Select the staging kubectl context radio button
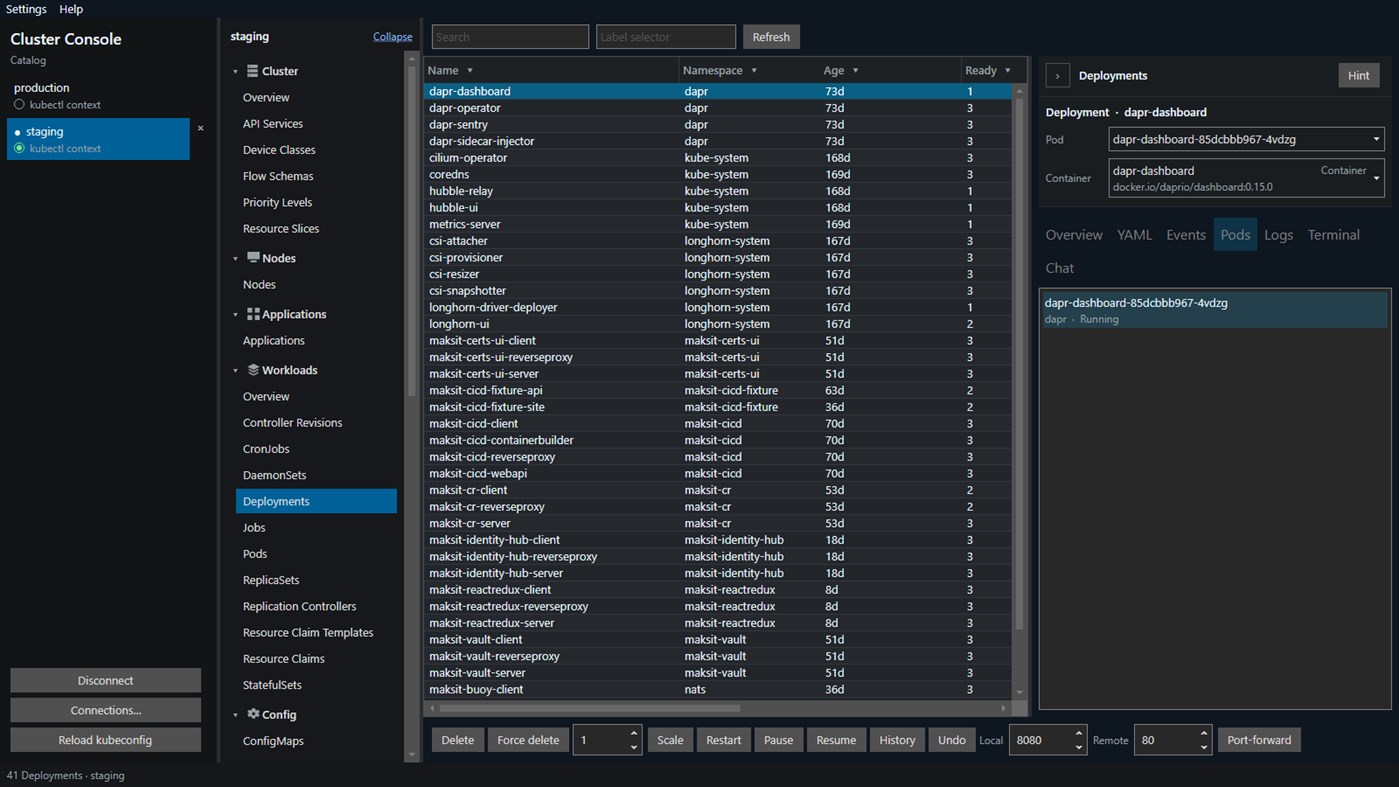The height and width of the screenshot is (787, 1399). point(19,148)
